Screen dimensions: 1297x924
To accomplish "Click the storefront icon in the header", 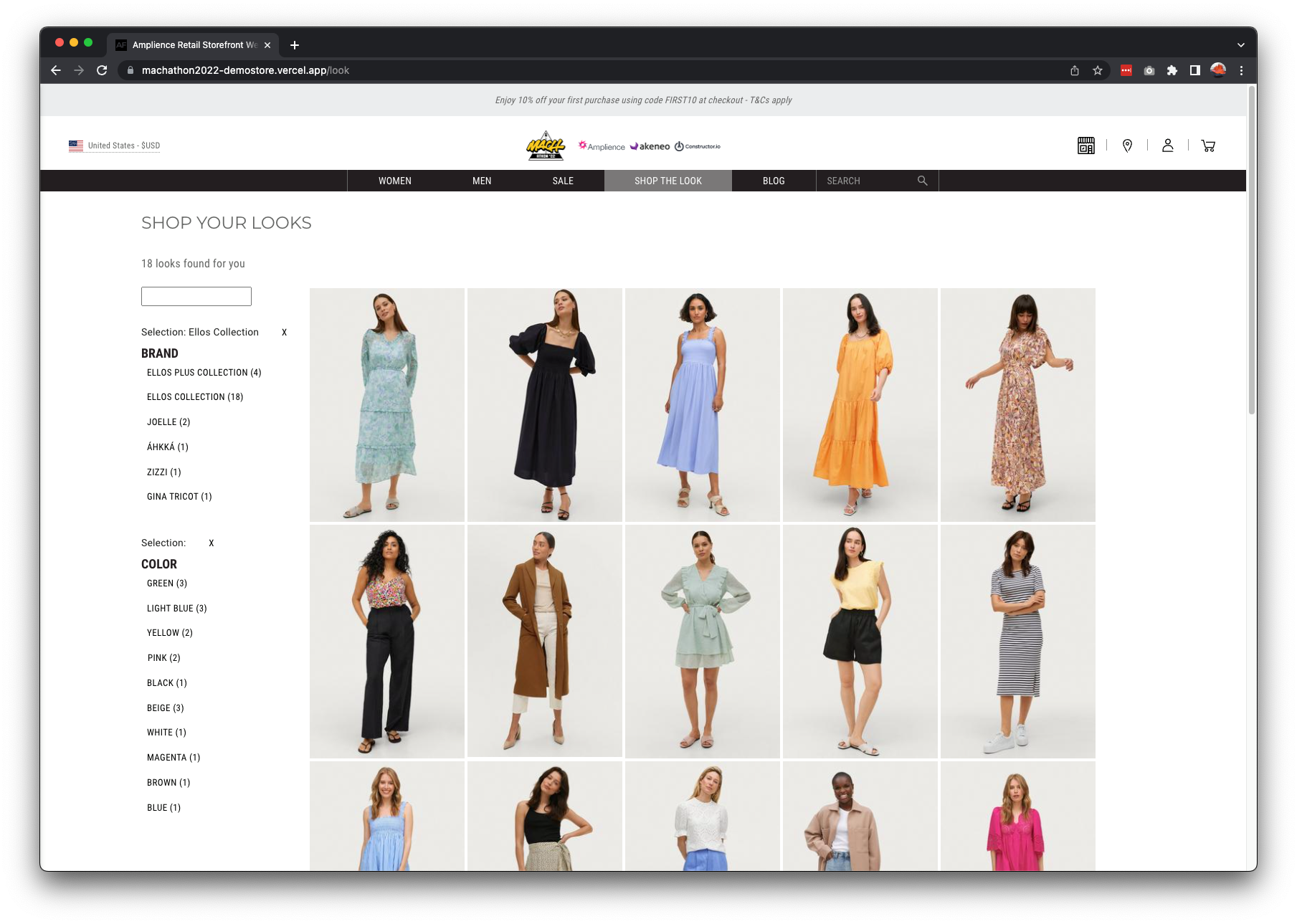I will [1085, 146].
